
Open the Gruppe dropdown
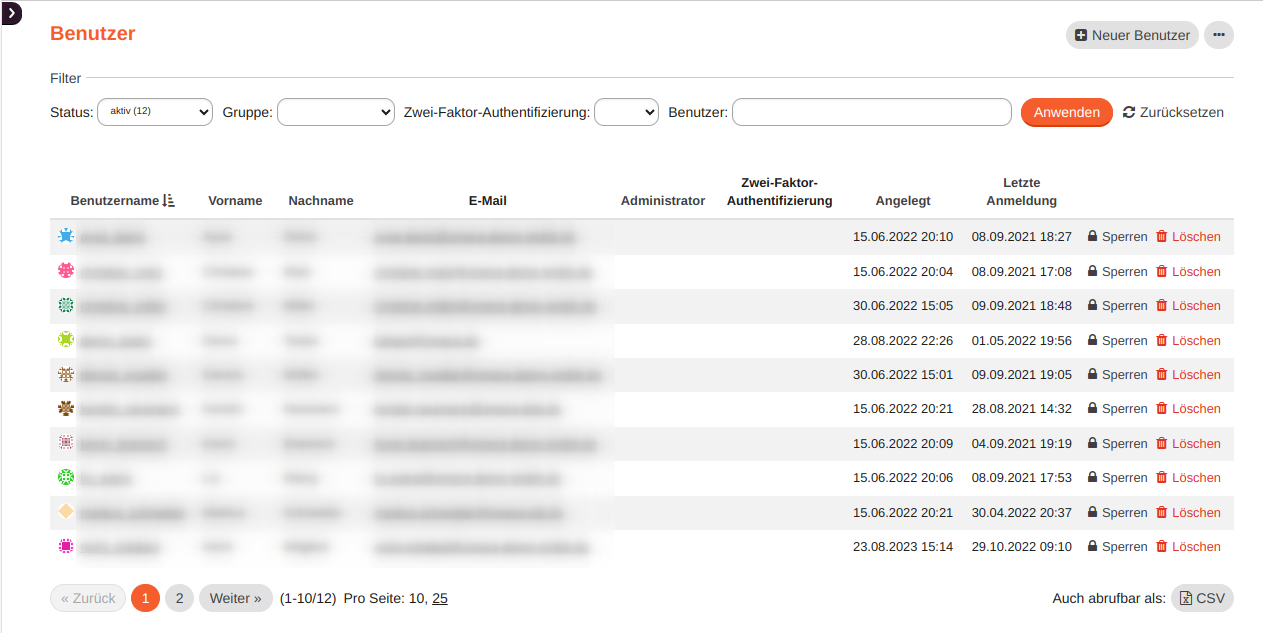tap(335, 112)
